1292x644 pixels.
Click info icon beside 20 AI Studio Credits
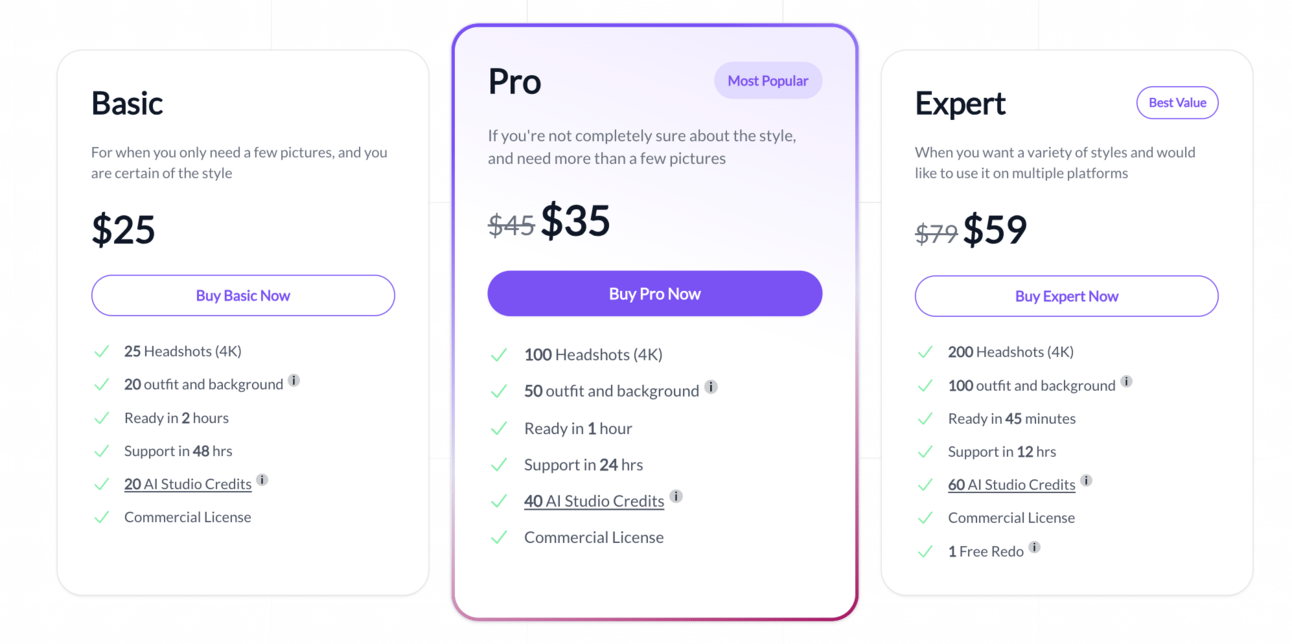tap(262, 480)
